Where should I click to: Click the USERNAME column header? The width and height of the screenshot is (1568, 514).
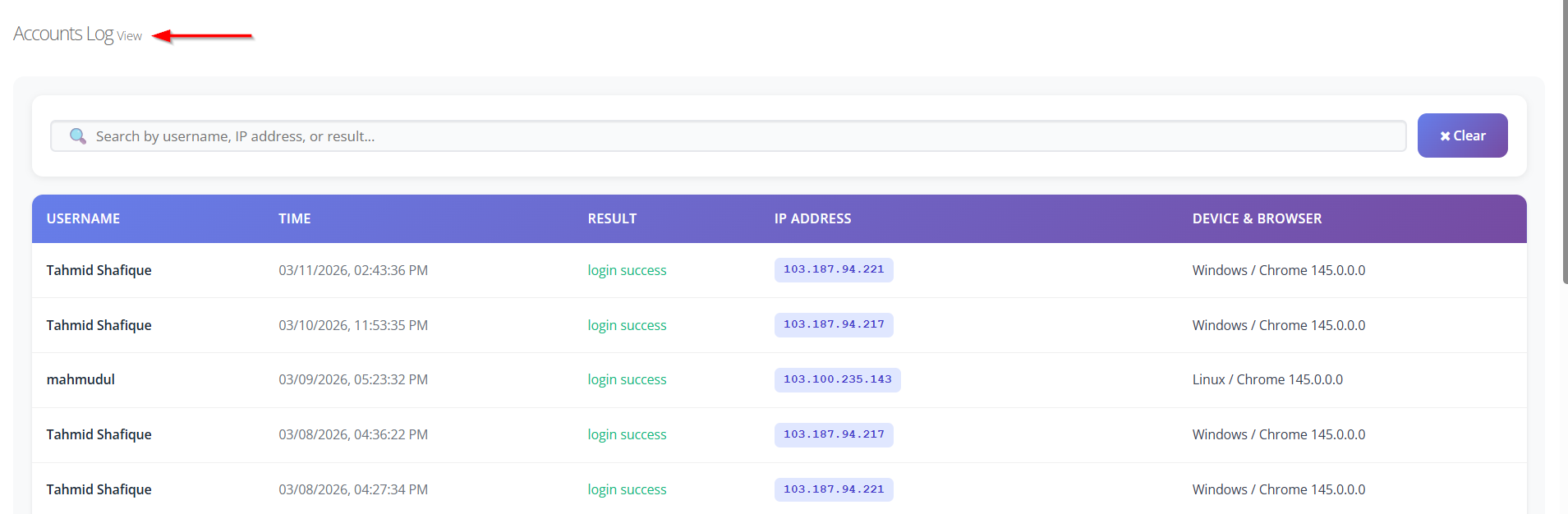point(83,218)
